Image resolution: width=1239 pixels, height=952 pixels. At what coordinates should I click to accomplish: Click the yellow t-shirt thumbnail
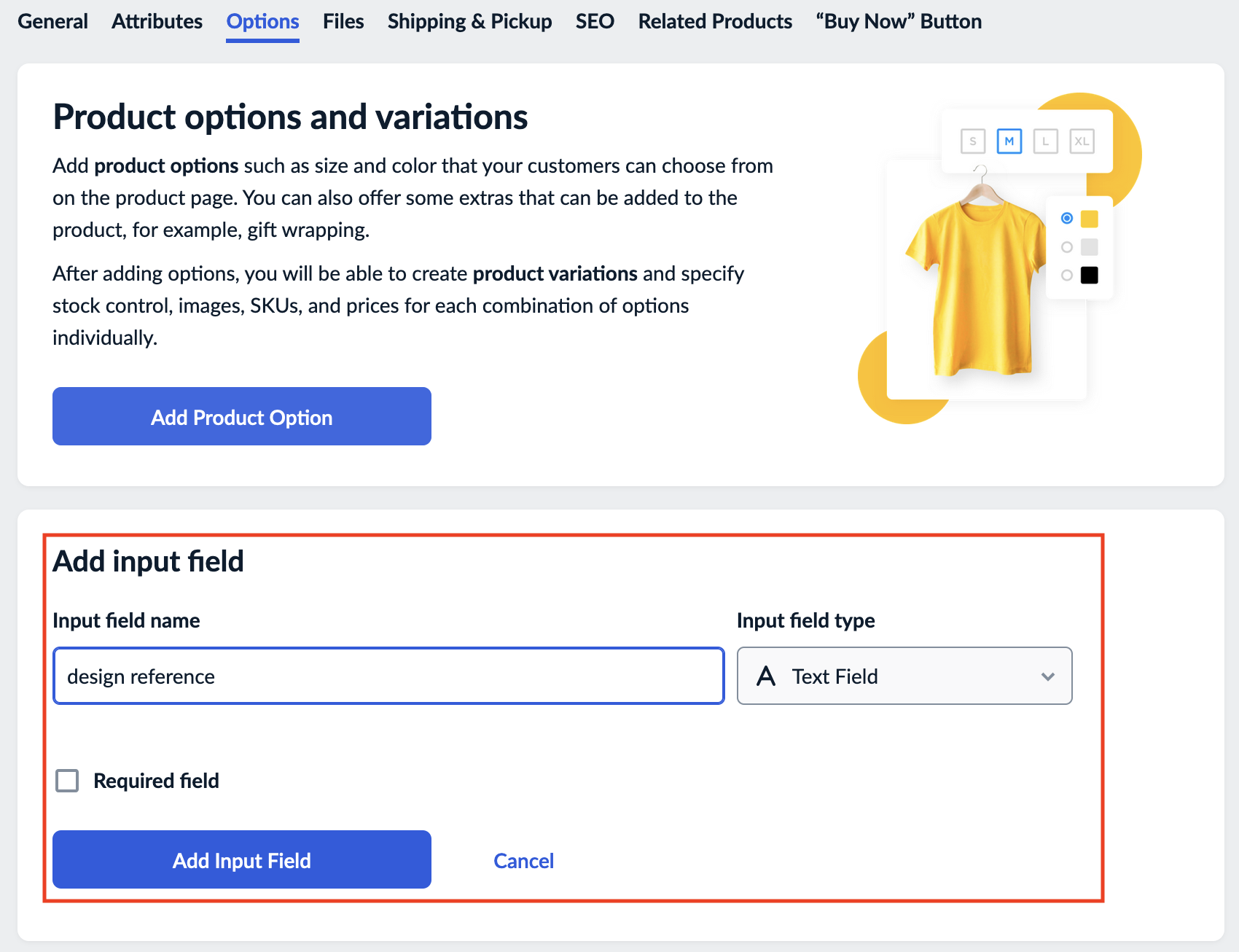[x=977, y=277]
